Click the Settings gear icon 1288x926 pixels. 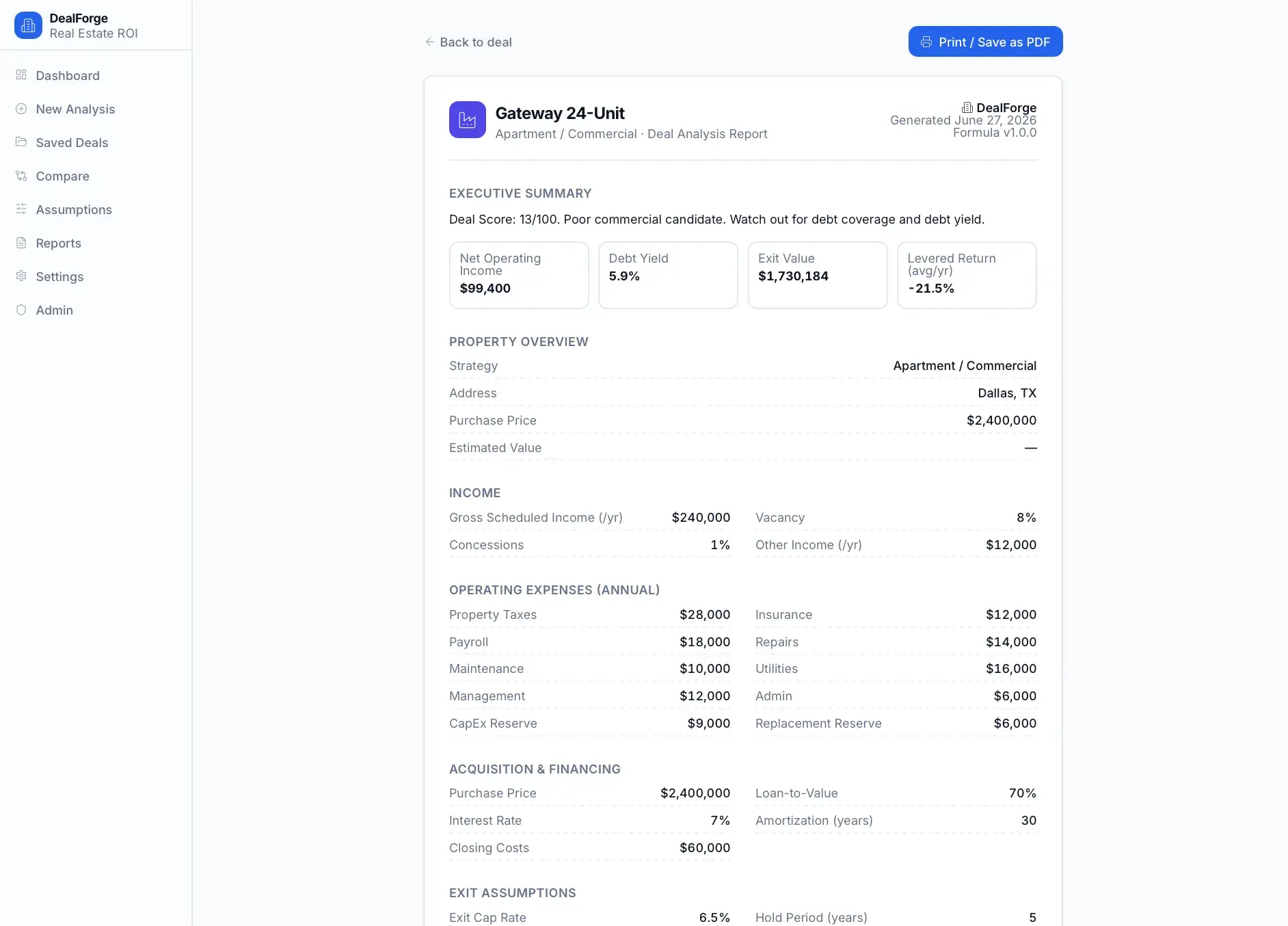coord(21,276)
